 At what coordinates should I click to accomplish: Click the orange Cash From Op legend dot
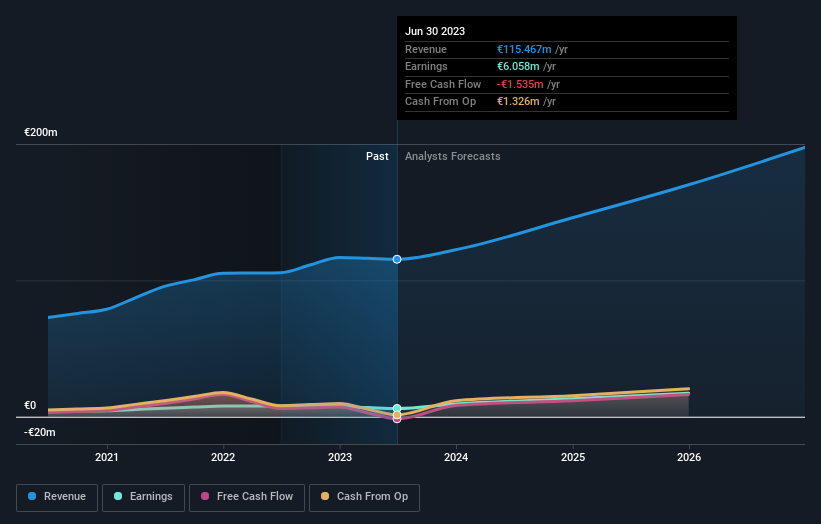click(325, 496)
